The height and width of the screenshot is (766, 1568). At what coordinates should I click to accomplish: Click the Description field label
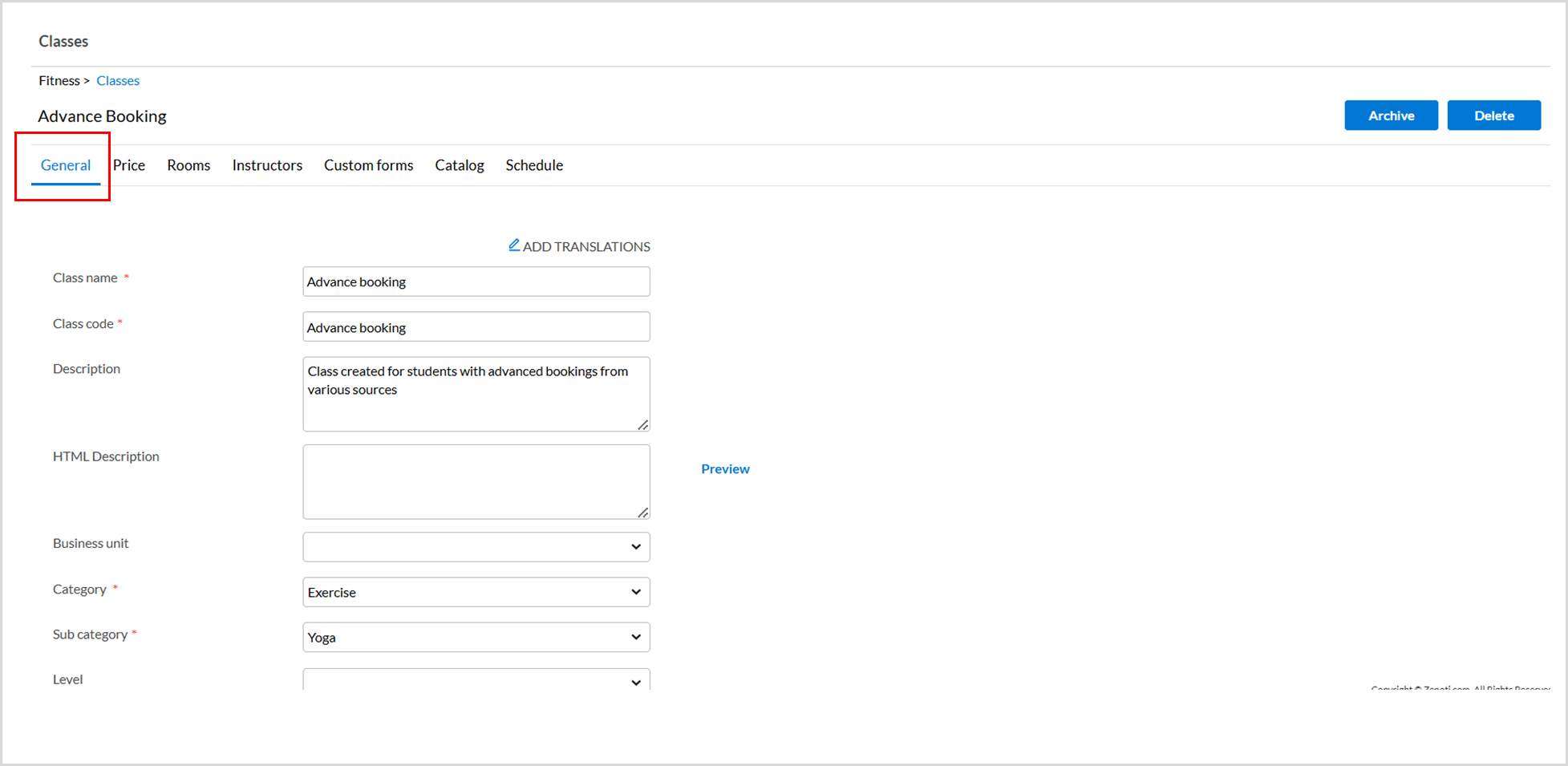[x=87, y=369]
